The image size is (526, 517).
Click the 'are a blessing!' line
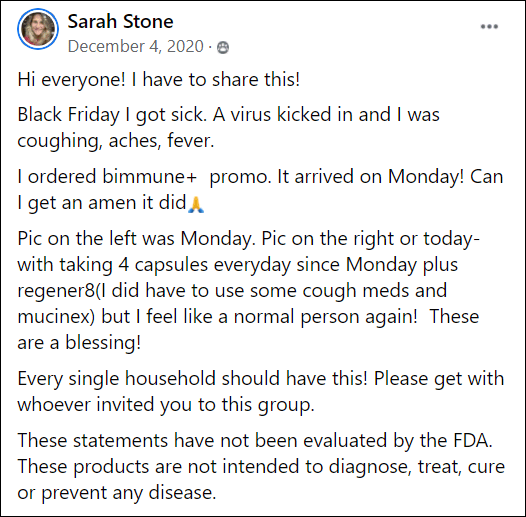pos(79,343)
